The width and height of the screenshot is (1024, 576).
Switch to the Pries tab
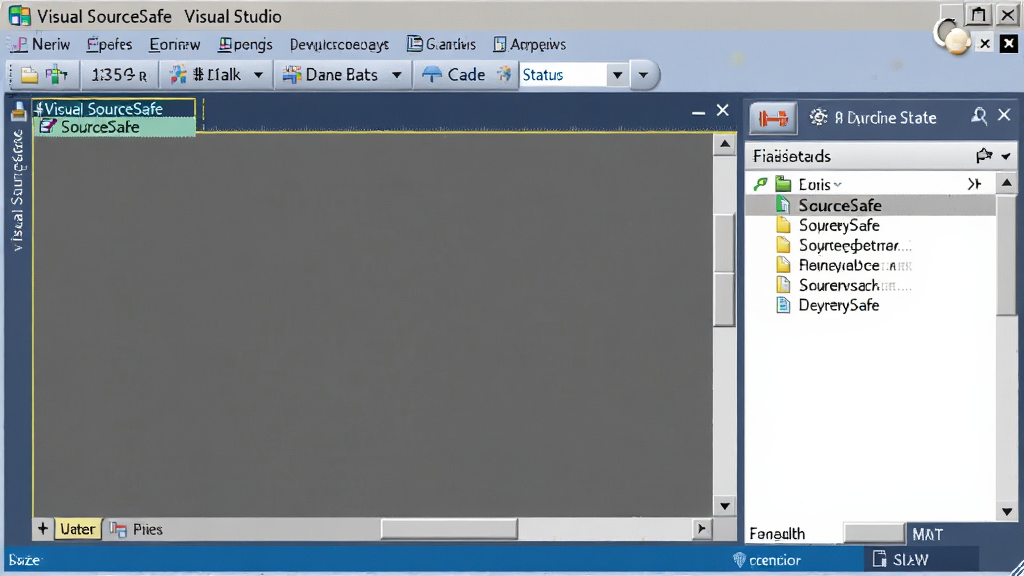tap(136, 529)
